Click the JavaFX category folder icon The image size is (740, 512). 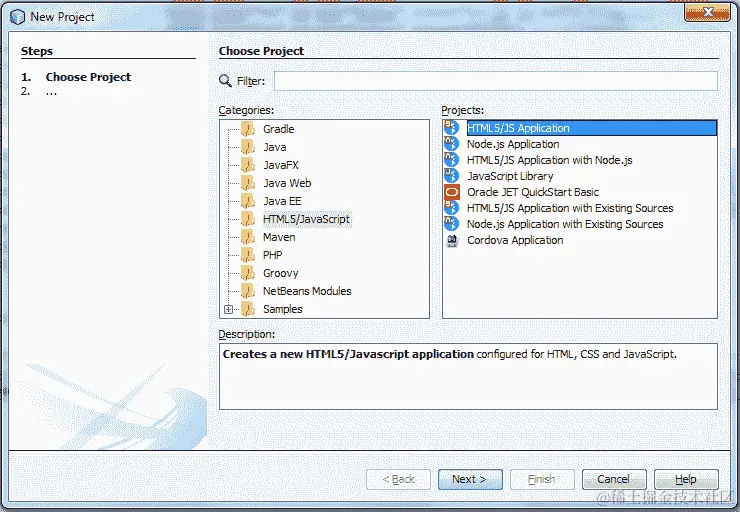248,165
